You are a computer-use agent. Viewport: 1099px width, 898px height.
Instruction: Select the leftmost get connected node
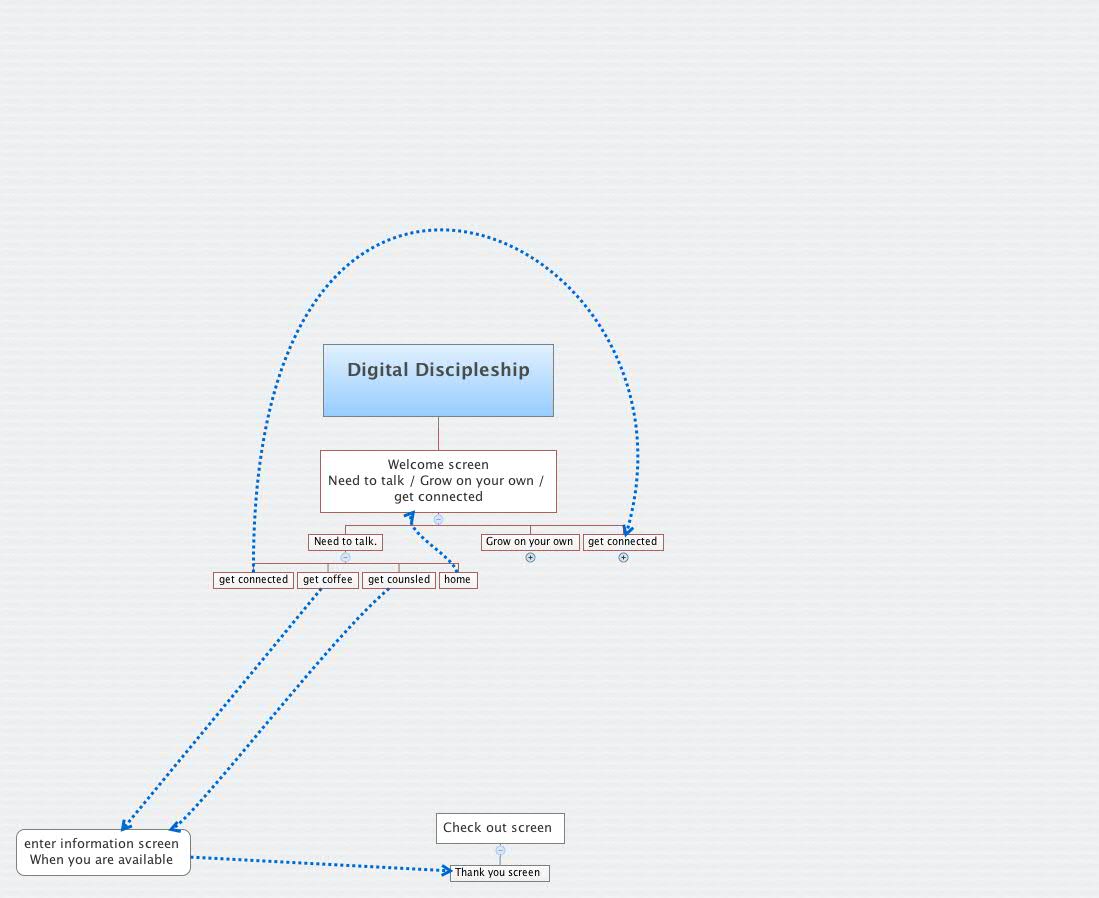(x=252, y=579)
